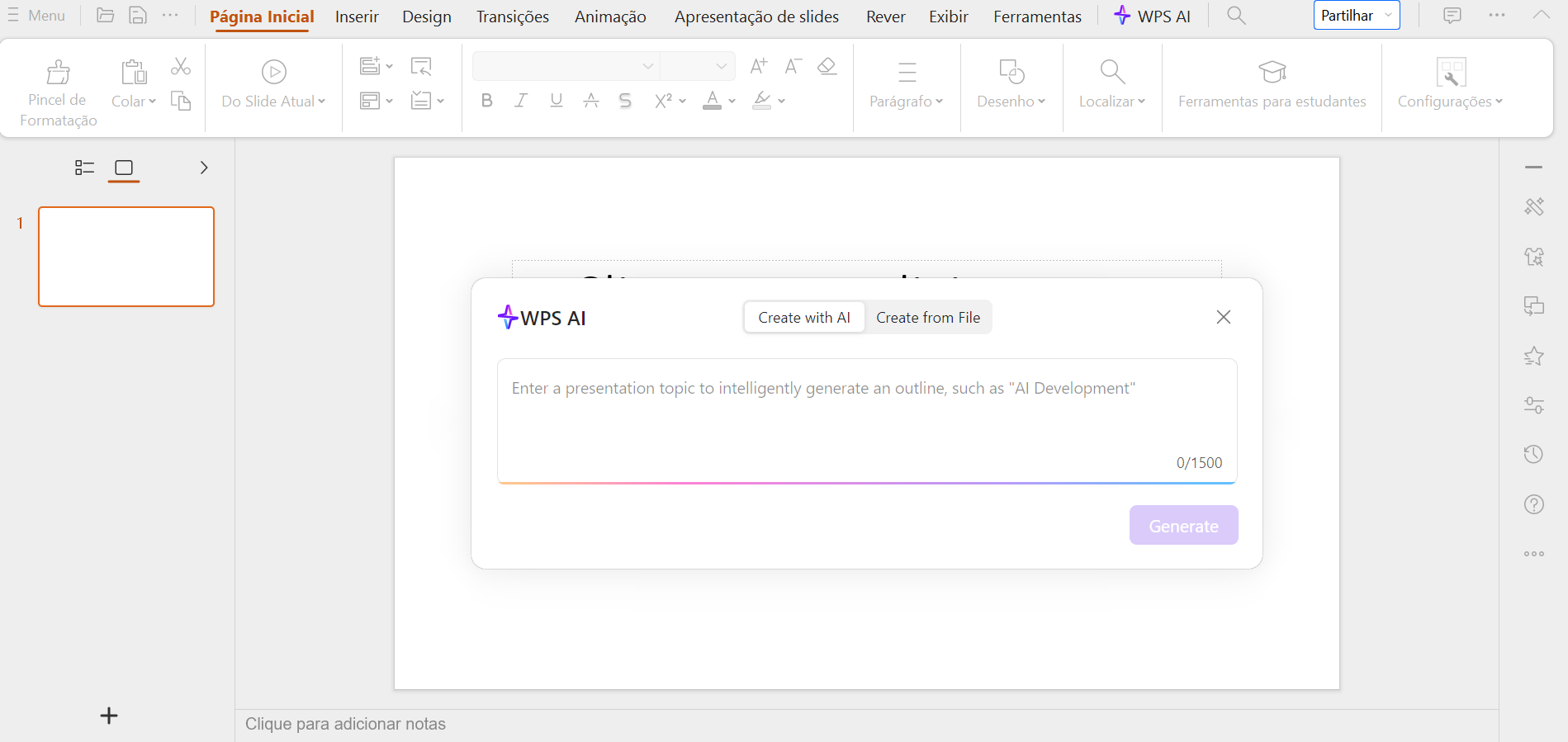Open font color dropdown arrow
This screenshot has height=742, width=1568.
click(x=732, y=101)
